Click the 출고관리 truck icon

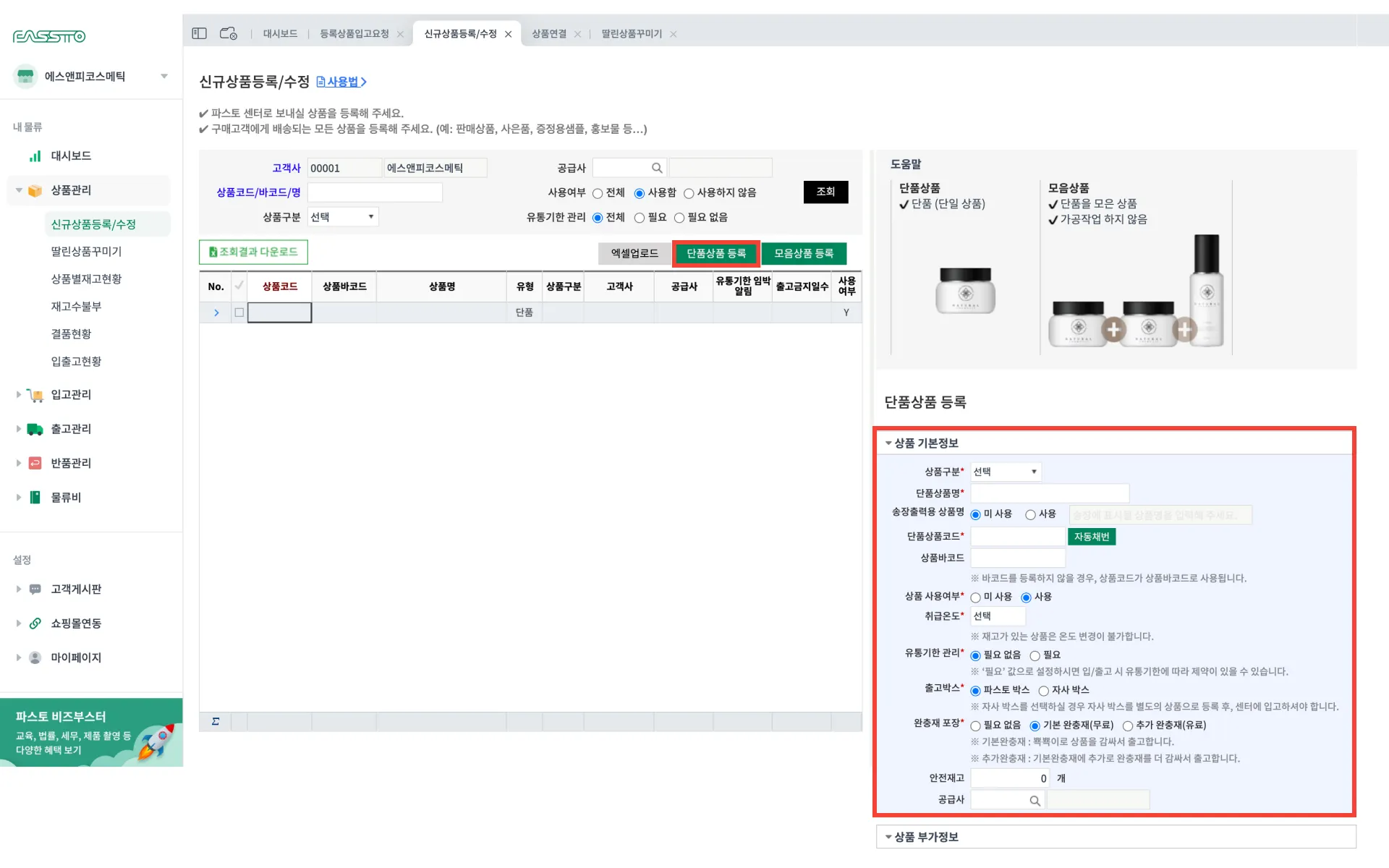point(35,429)
